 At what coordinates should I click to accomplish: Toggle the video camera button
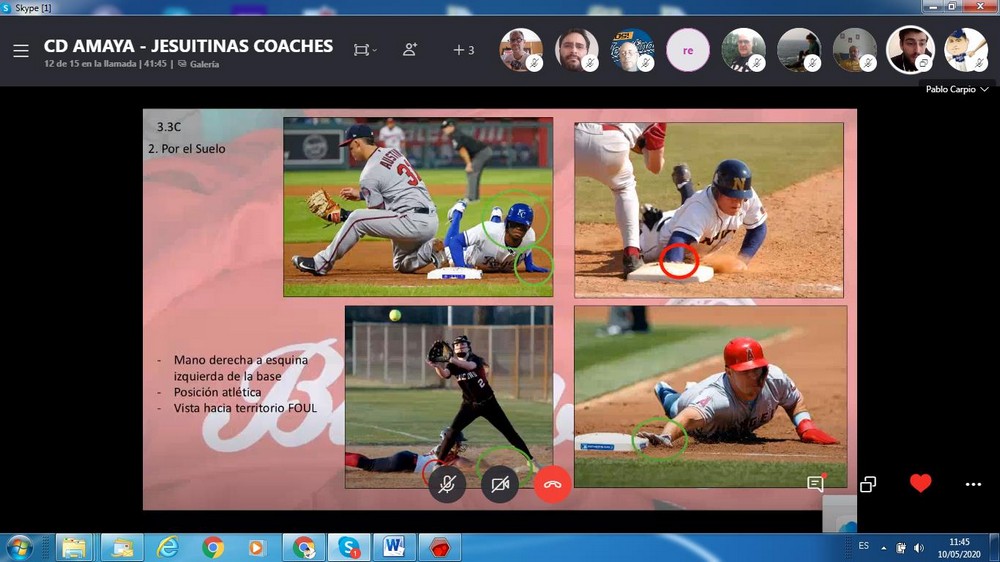click(500, 484)
